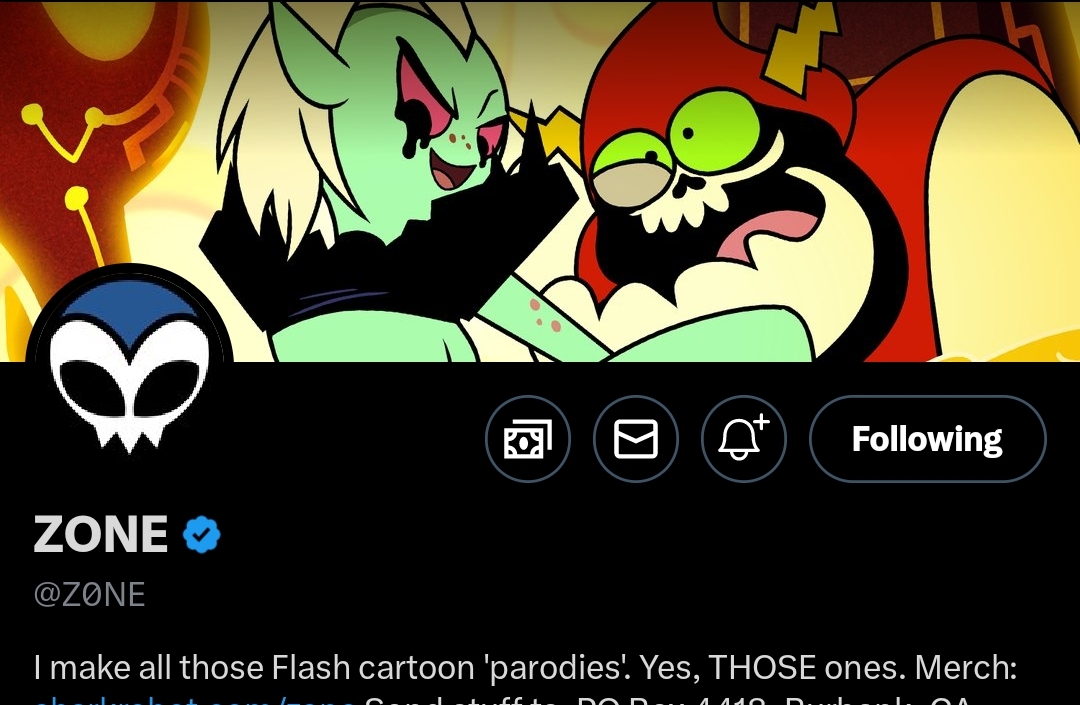Open the banner header image
1080x705 pixels.
point(540,180)
